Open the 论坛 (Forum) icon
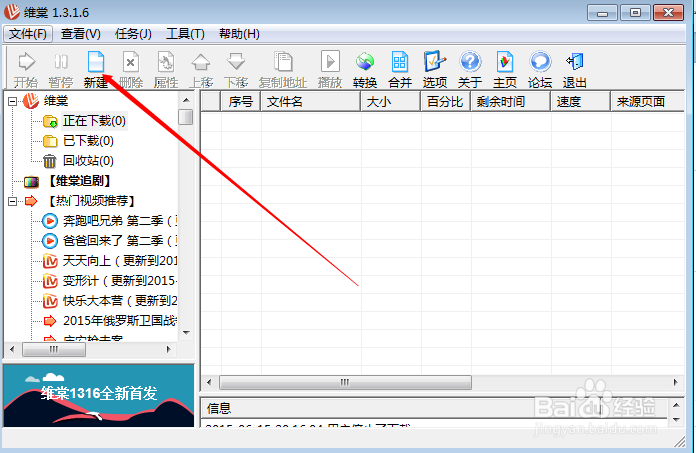696x453 pixels. tap(540, 70)
